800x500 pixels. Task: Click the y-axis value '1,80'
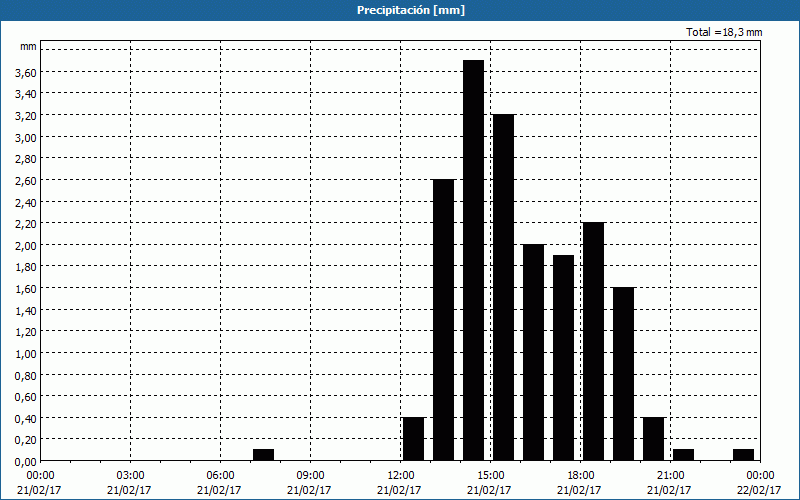tap(26, 267)
